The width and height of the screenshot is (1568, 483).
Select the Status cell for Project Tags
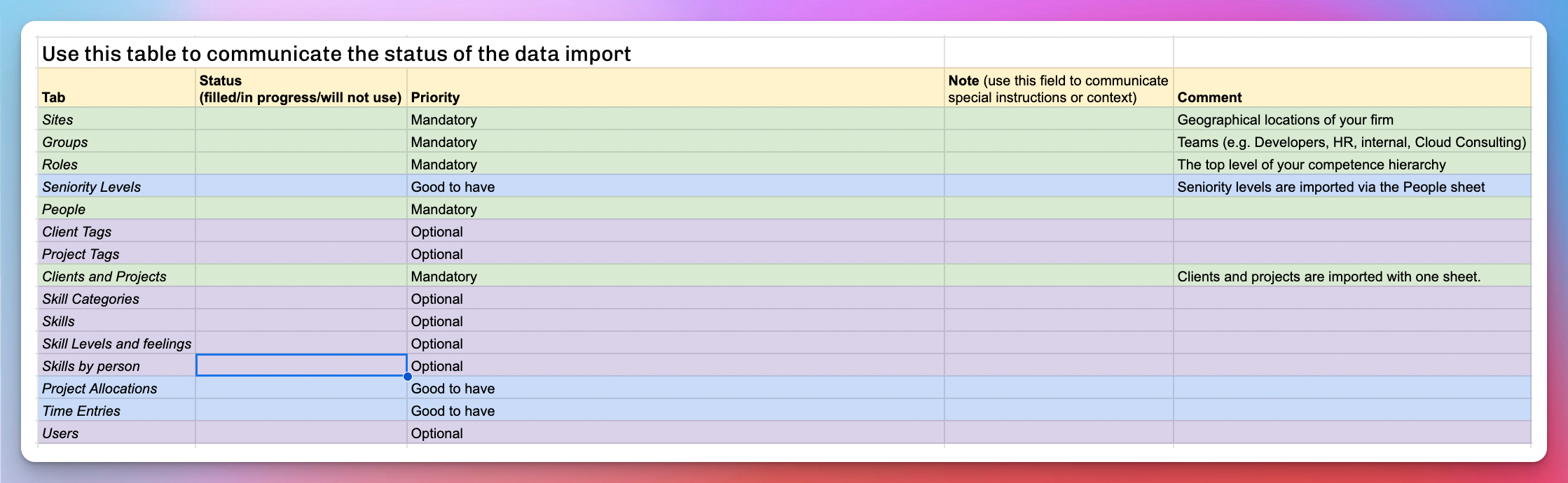pyautogui.click(x=301, y=253)
